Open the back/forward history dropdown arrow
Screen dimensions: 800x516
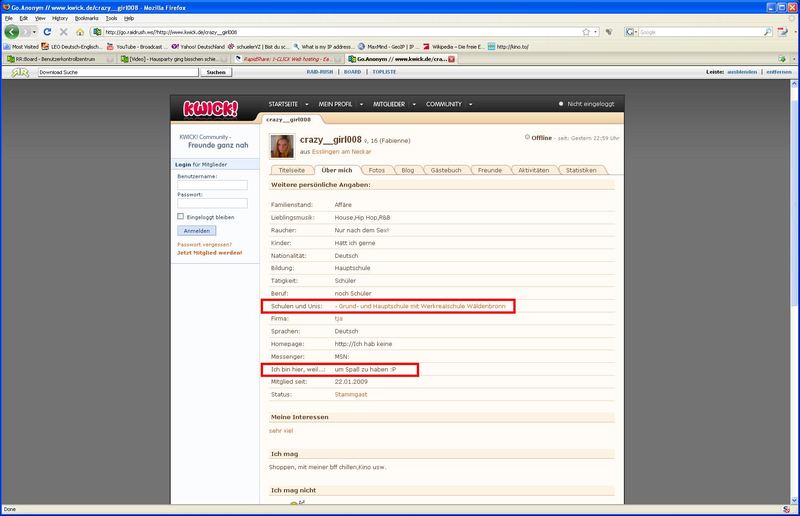34,32
